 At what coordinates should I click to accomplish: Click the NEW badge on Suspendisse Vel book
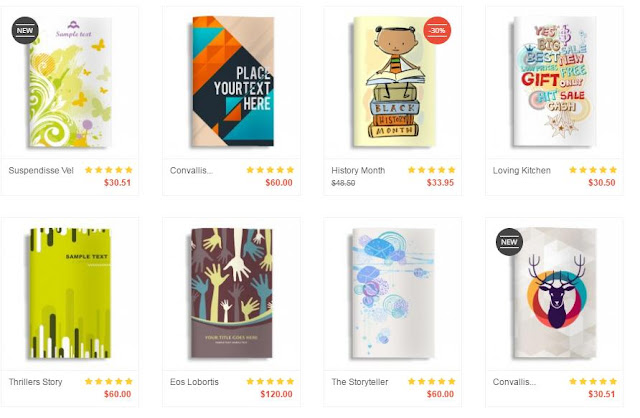tap(24, 30)
